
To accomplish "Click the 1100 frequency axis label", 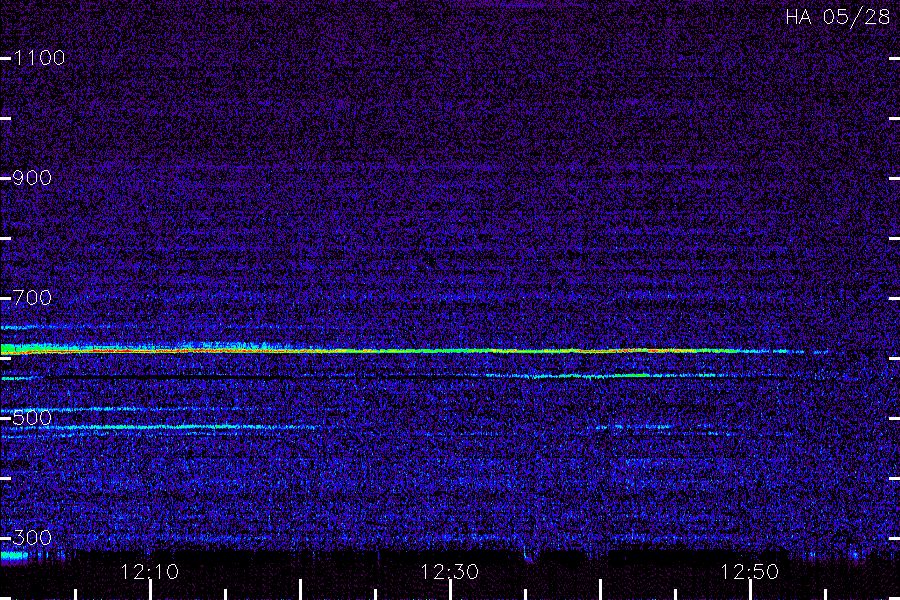I will click(39, 58).
